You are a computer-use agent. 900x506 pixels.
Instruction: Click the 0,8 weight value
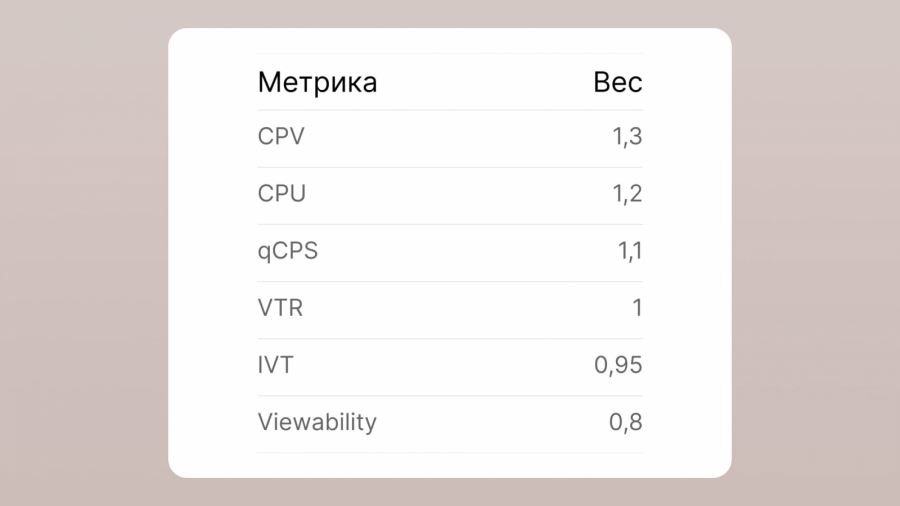tap(625, 422)
